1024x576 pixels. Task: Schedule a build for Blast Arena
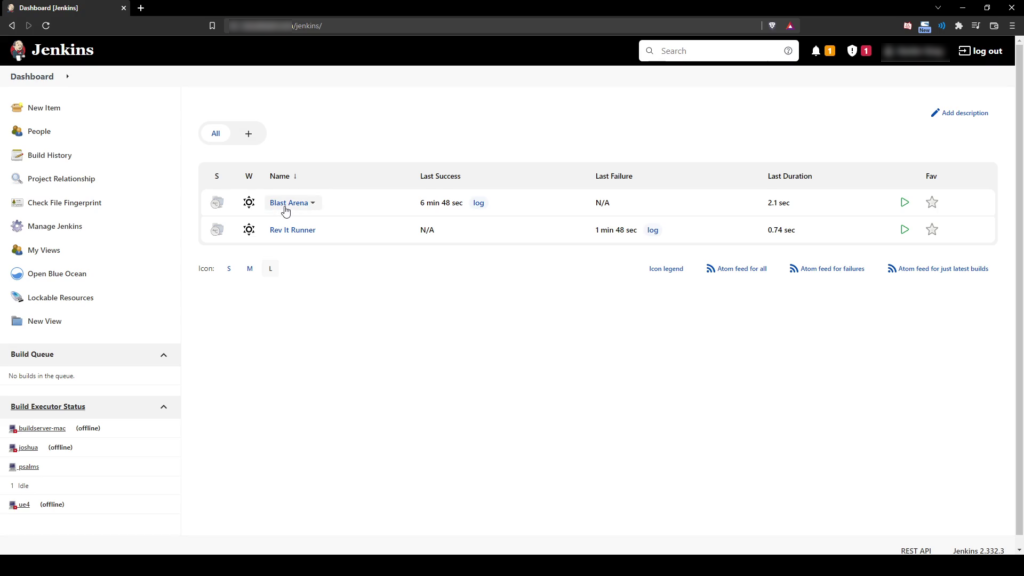(x=904, y=202)
